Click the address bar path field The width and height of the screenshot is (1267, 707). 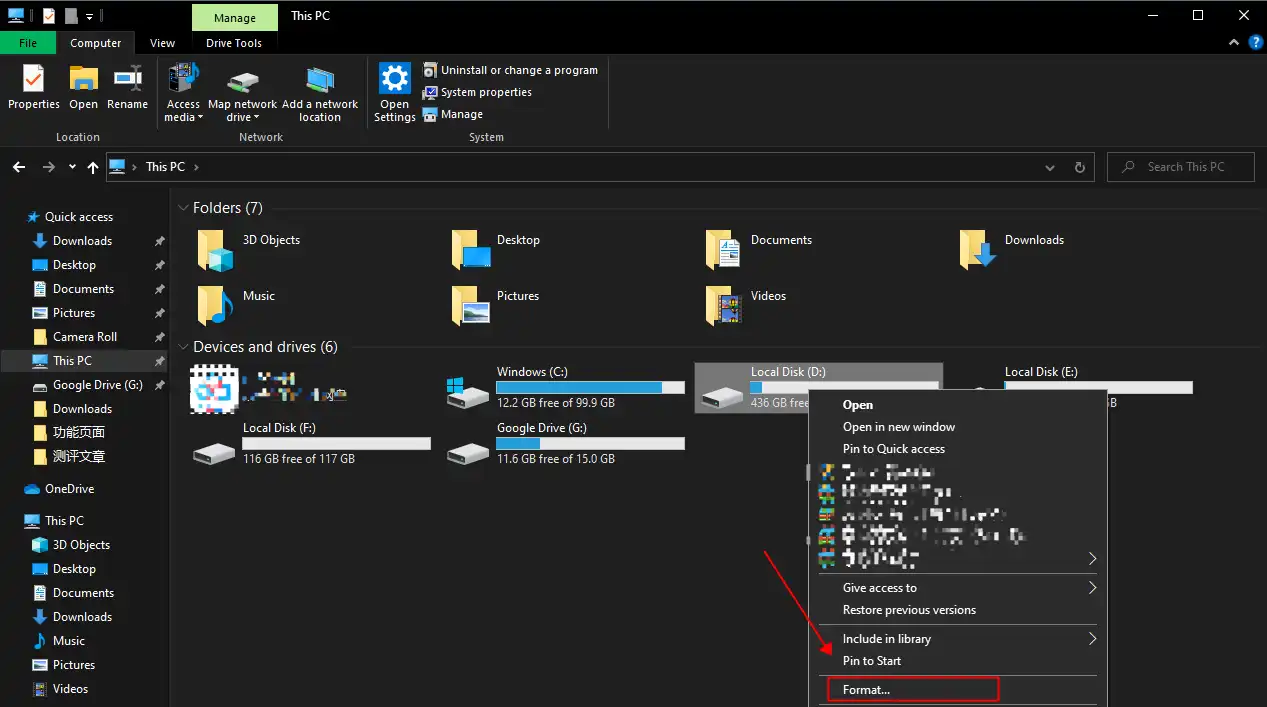(600, 167)
